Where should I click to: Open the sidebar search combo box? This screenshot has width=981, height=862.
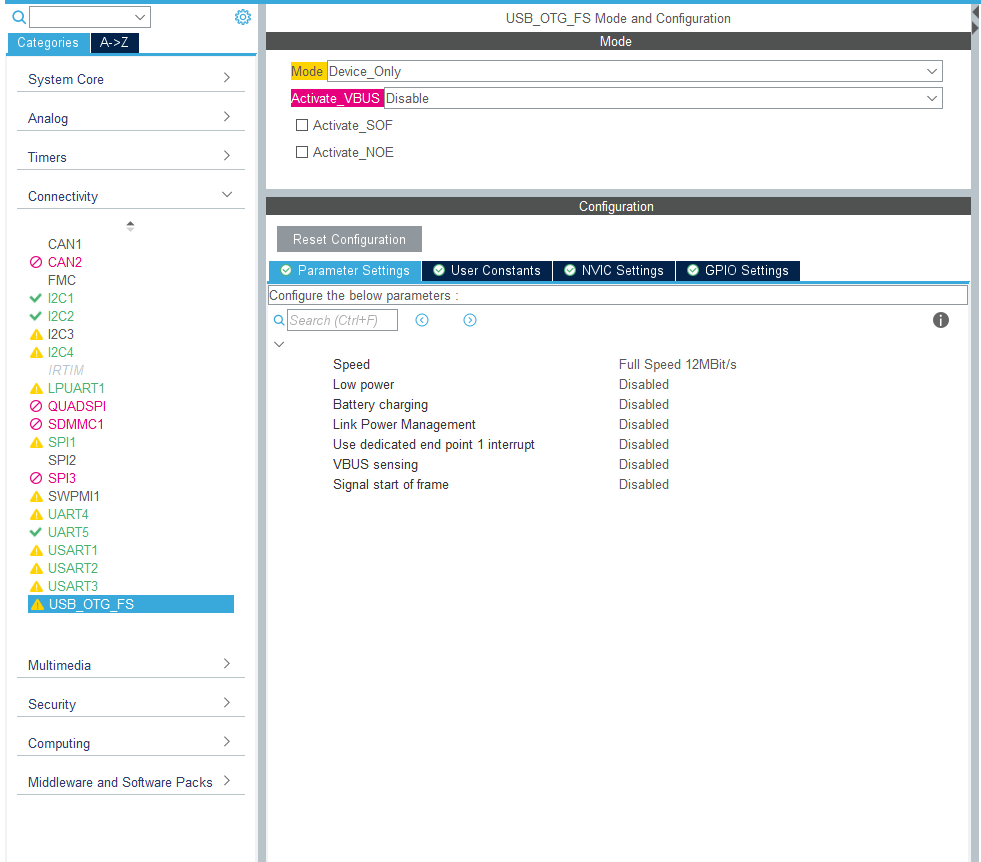click(90, 17)
